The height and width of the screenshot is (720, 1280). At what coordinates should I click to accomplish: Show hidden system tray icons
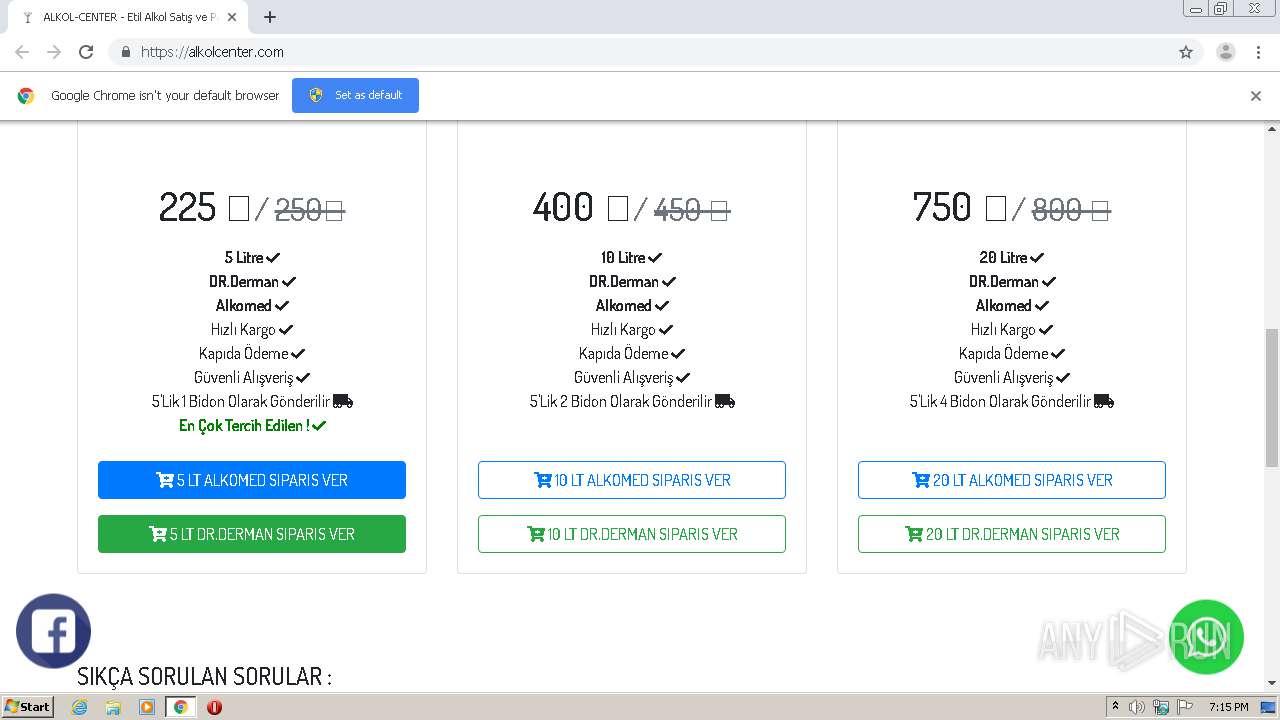1115,707
